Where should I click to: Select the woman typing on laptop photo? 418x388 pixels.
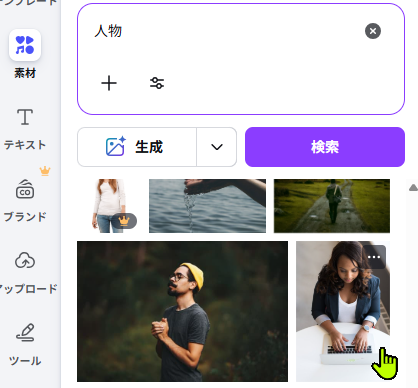(343, 311)
